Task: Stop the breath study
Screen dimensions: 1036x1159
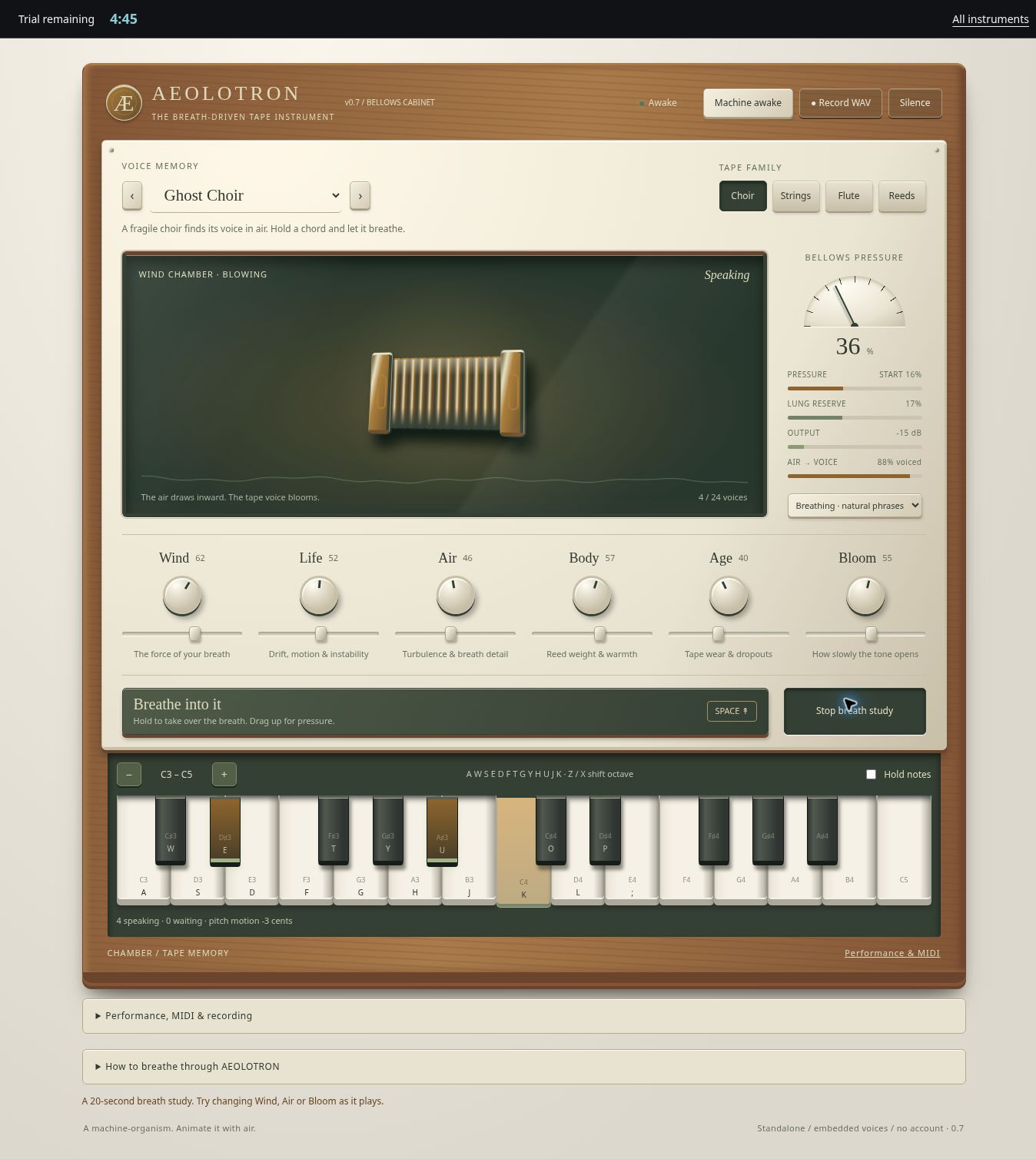Action: [x=855, y=711]
